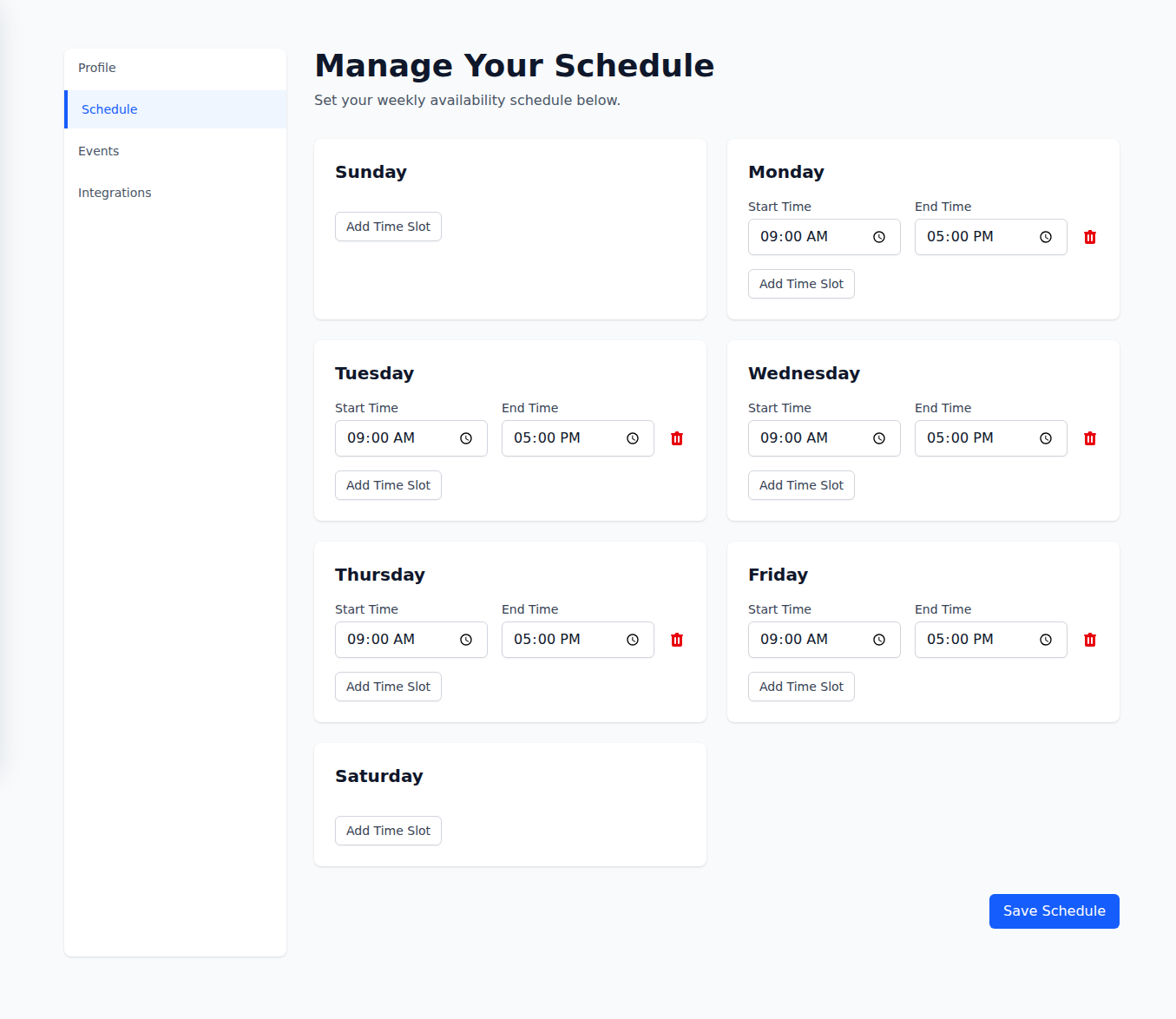1176x1019 pixels.
Task: Click the Save Schedule button
Action: 1054,911
